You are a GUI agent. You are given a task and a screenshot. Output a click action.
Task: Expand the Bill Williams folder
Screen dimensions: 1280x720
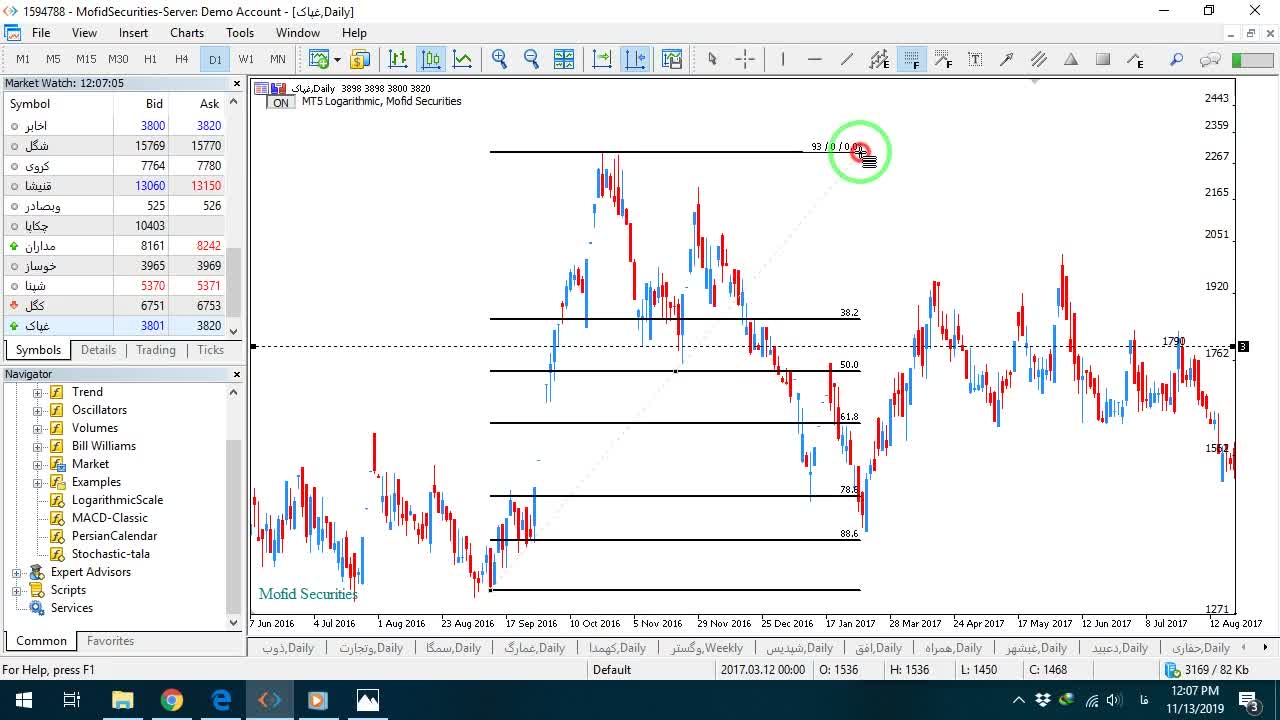click(38, 446)
